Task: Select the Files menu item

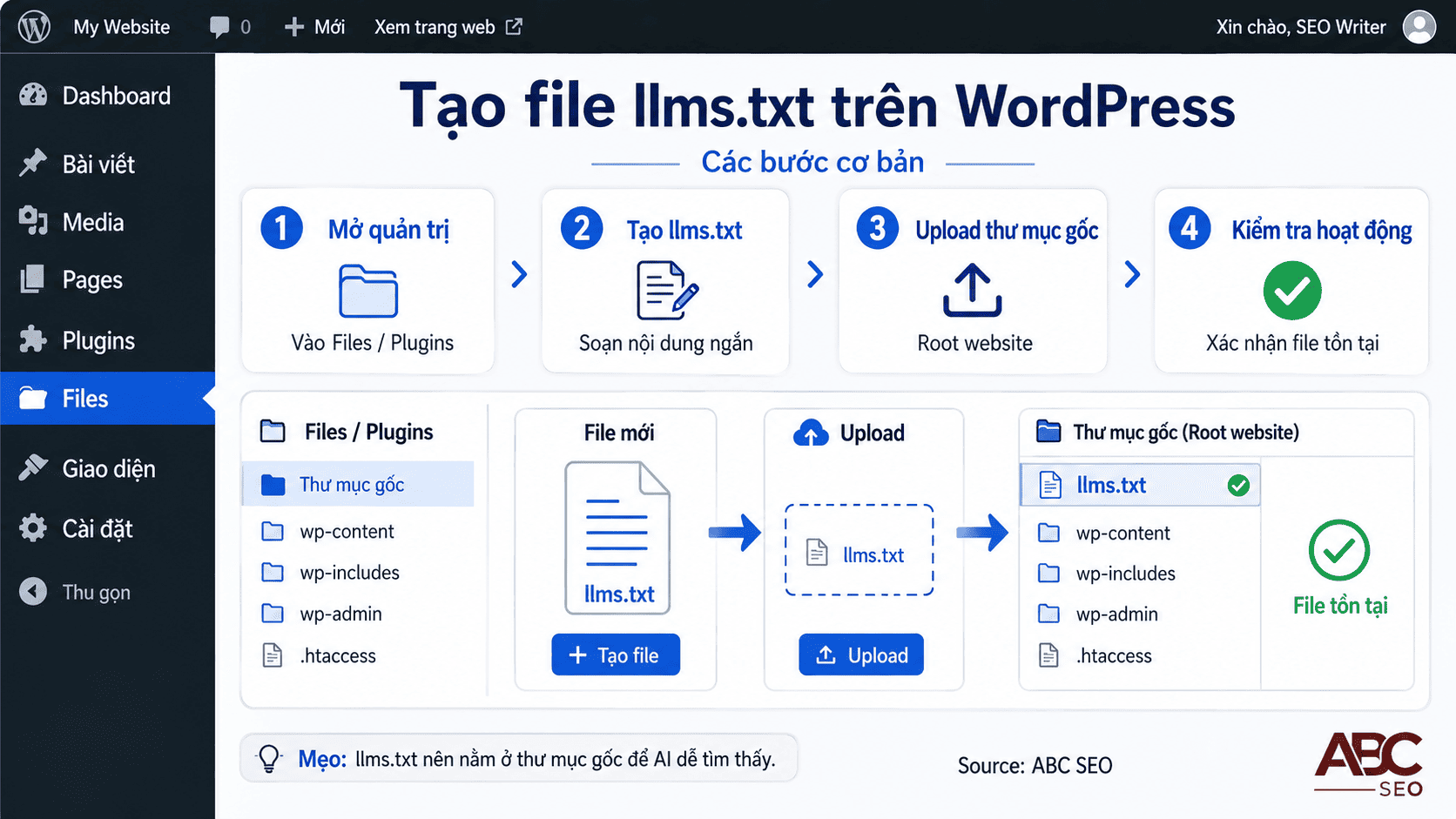Action: [107, 399]
